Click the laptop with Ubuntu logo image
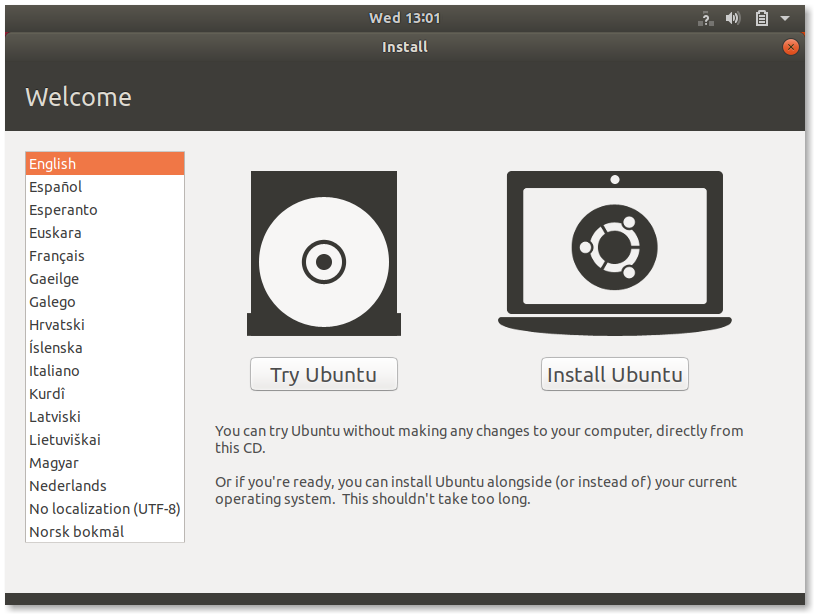The image size is (814, 614). tap(615, 253)
